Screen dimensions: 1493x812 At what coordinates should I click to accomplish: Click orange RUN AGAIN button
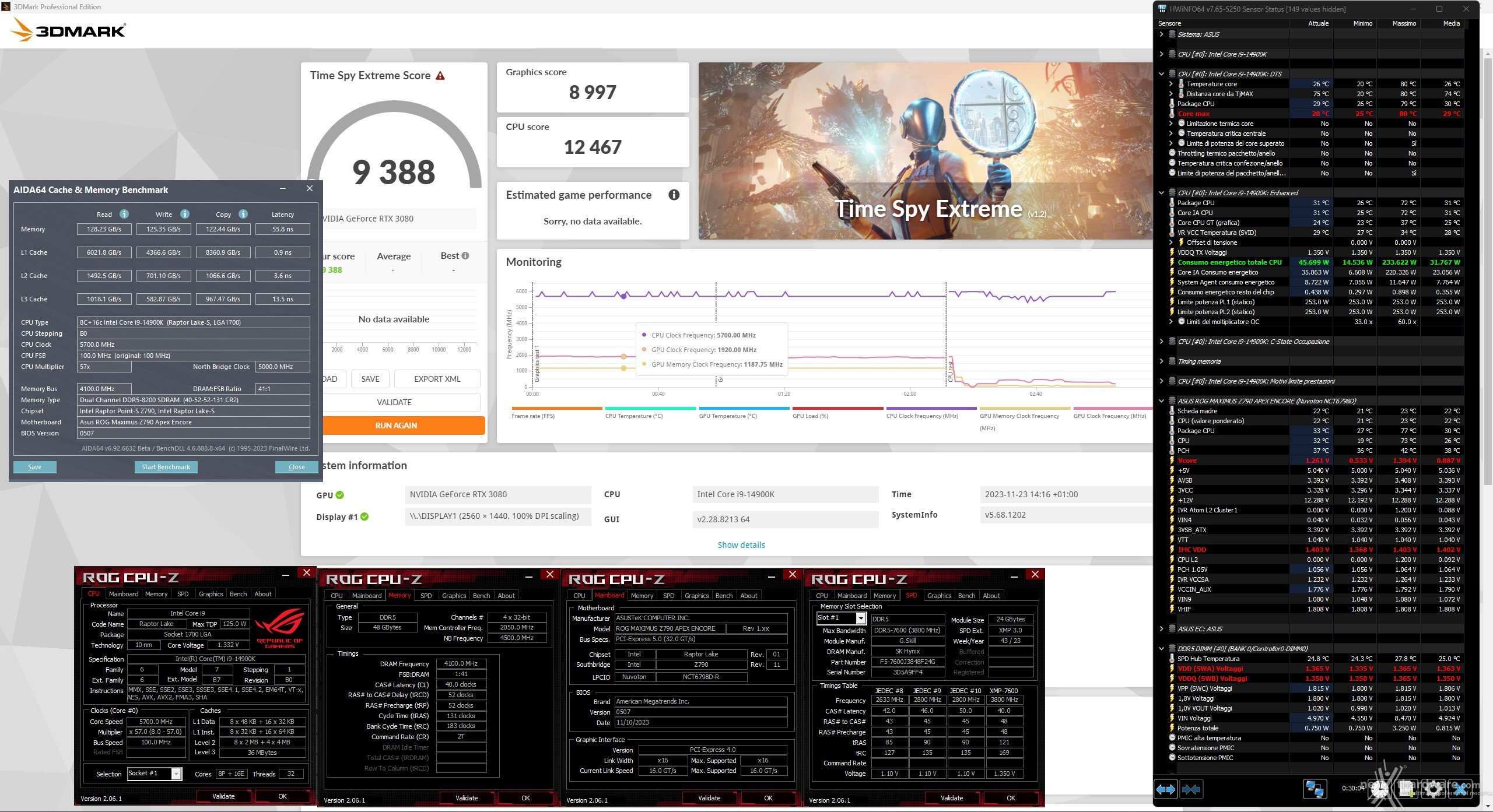coord(404,426)
